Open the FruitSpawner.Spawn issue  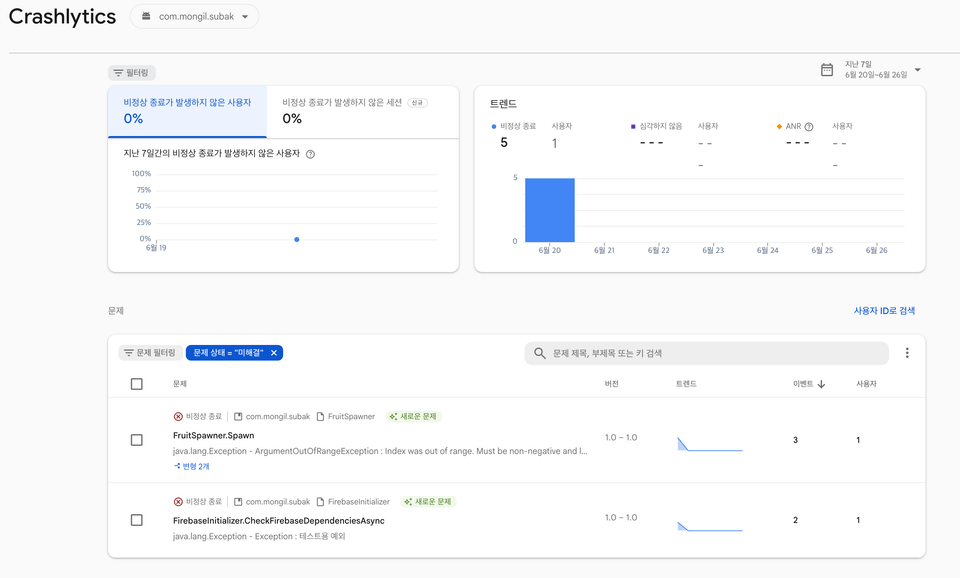tap(214, 435)
